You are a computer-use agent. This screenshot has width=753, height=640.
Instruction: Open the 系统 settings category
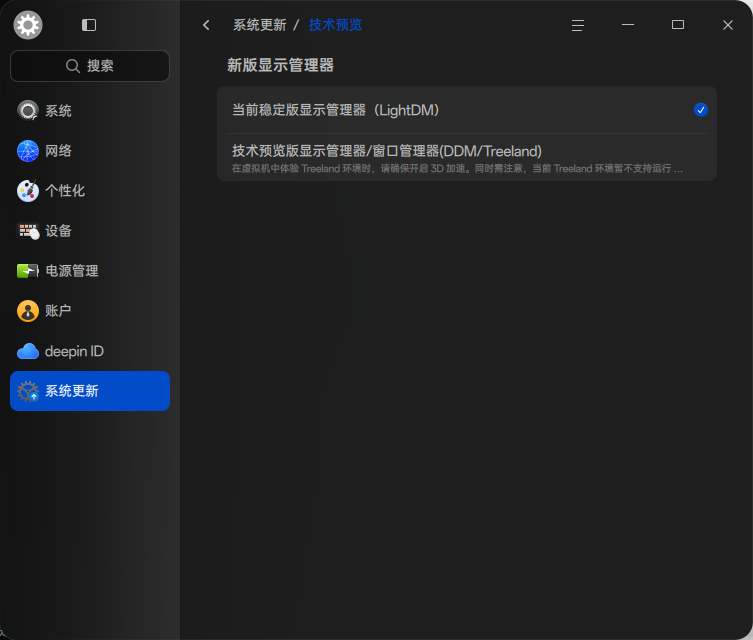(90, 110)
